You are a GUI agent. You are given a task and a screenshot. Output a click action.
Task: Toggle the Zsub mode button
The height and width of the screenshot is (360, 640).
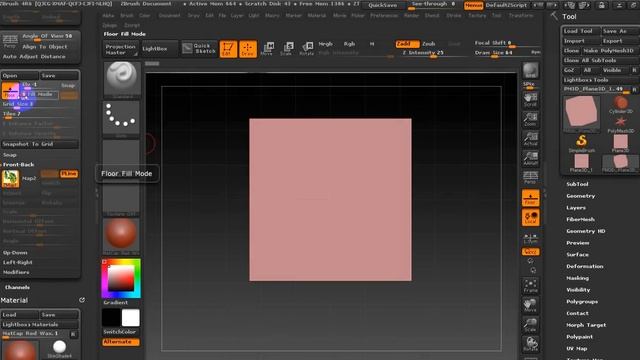429,44
